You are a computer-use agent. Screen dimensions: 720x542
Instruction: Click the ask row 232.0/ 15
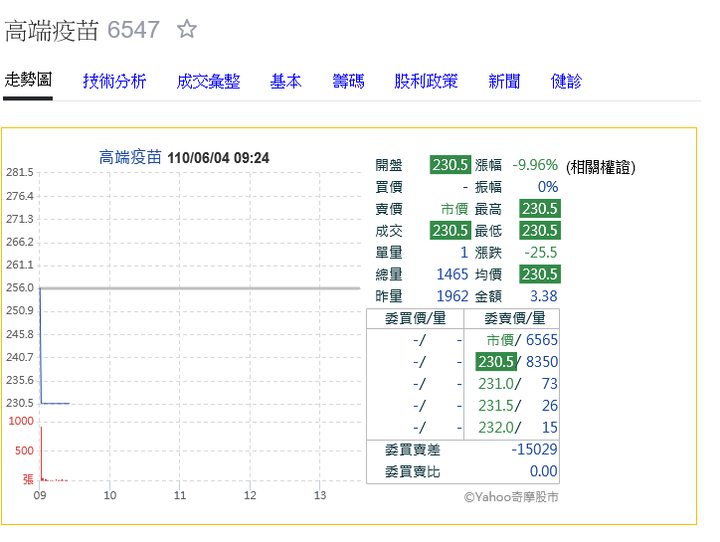coord(518,427)
